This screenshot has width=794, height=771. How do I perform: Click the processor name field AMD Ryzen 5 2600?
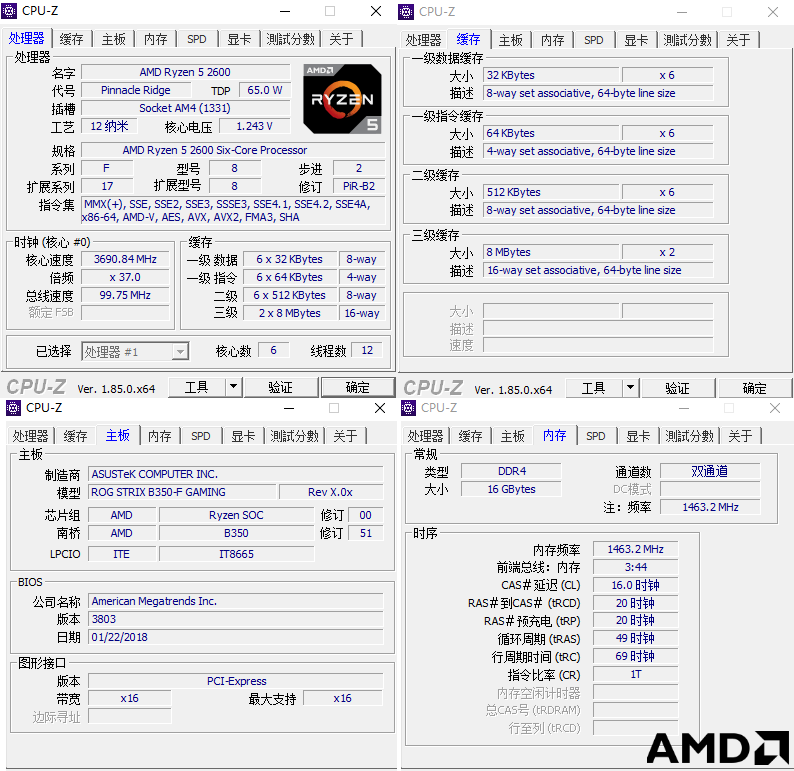pyautogui.click(x=185, y=72)
